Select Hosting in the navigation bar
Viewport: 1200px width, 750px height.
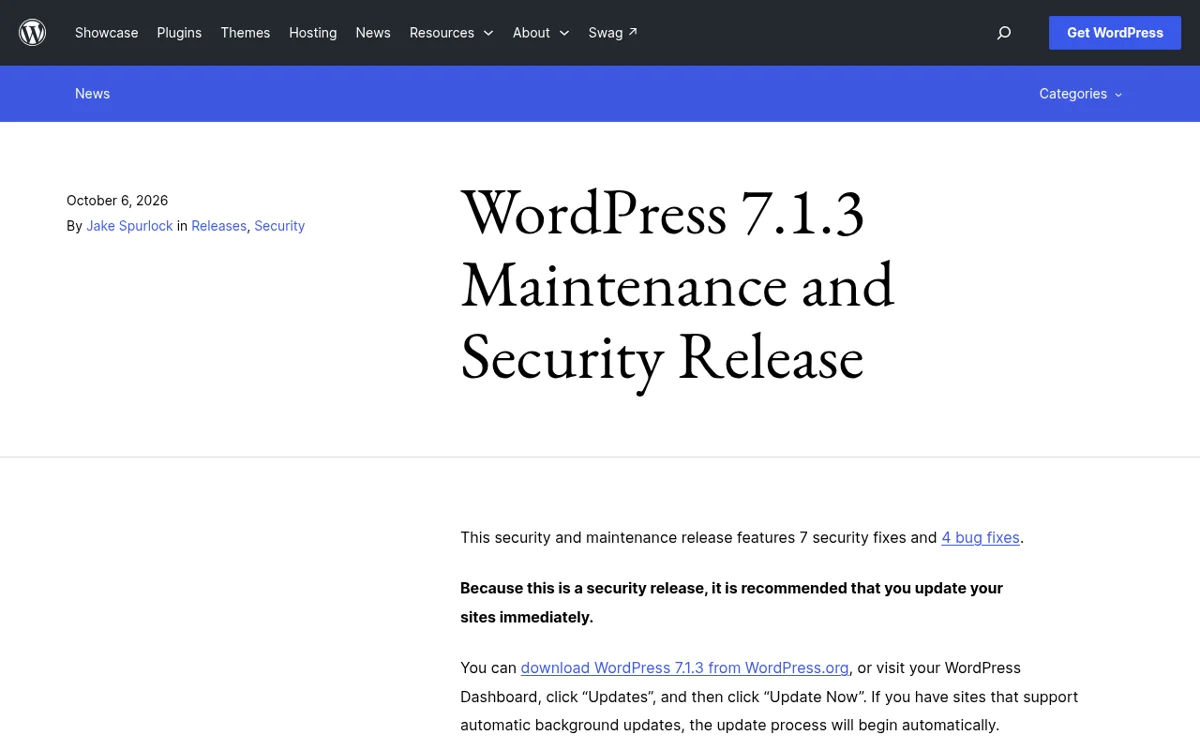313,33
